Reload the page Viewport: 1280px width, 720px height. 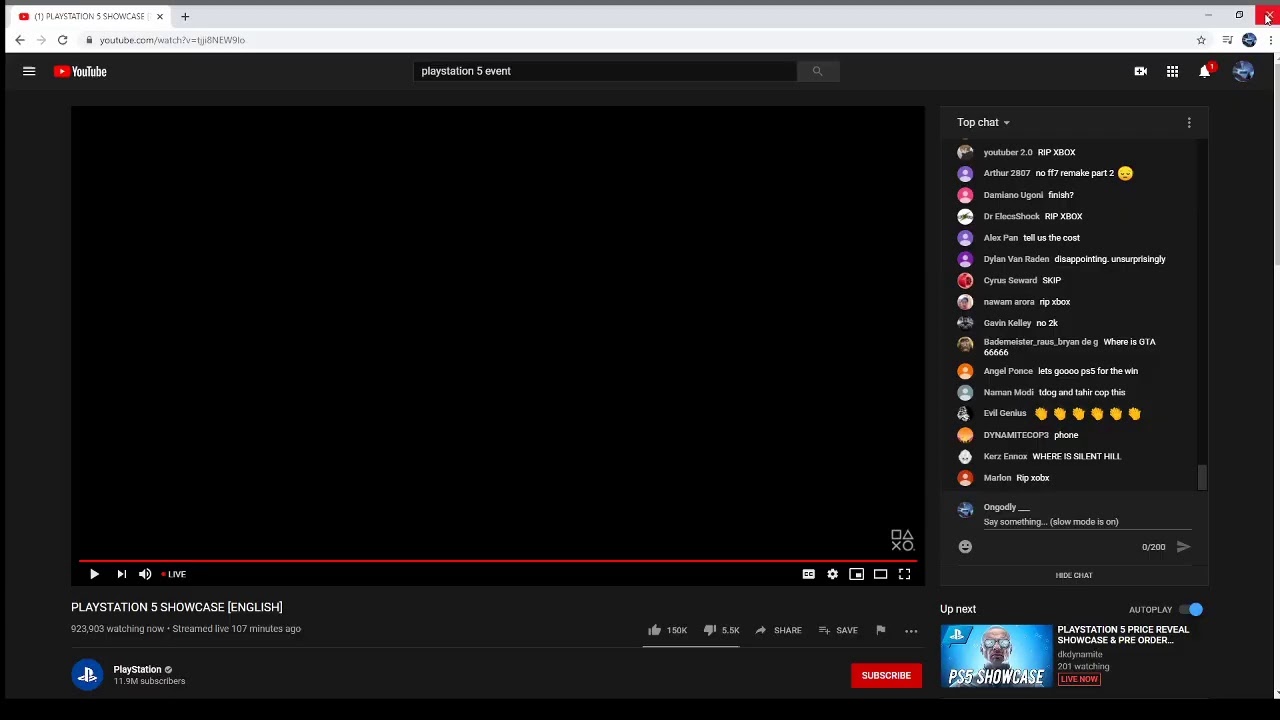(x=62, y=40)
